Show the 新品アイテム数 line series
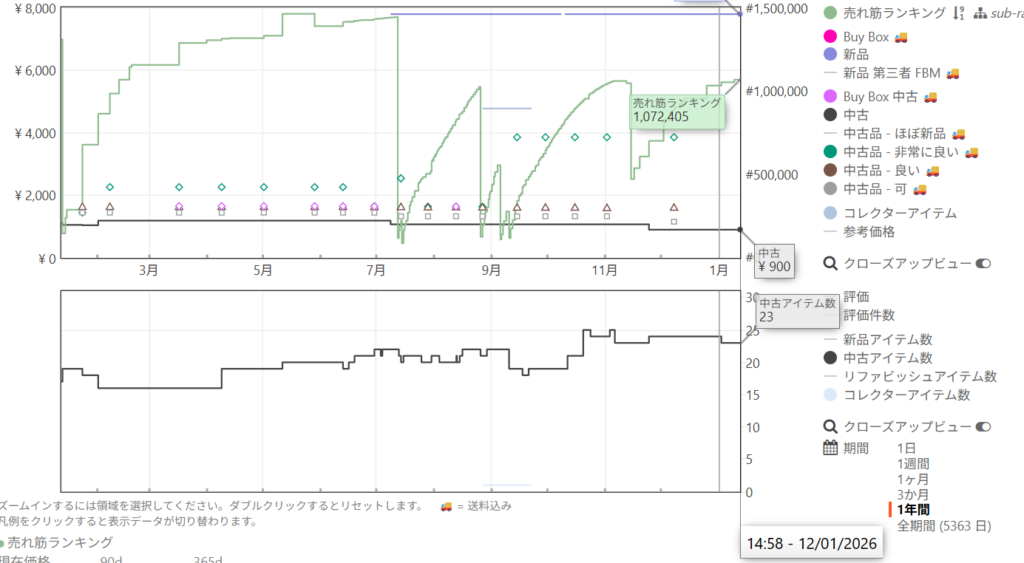This screenshot has width=1024, height=563. coord(888,339)
